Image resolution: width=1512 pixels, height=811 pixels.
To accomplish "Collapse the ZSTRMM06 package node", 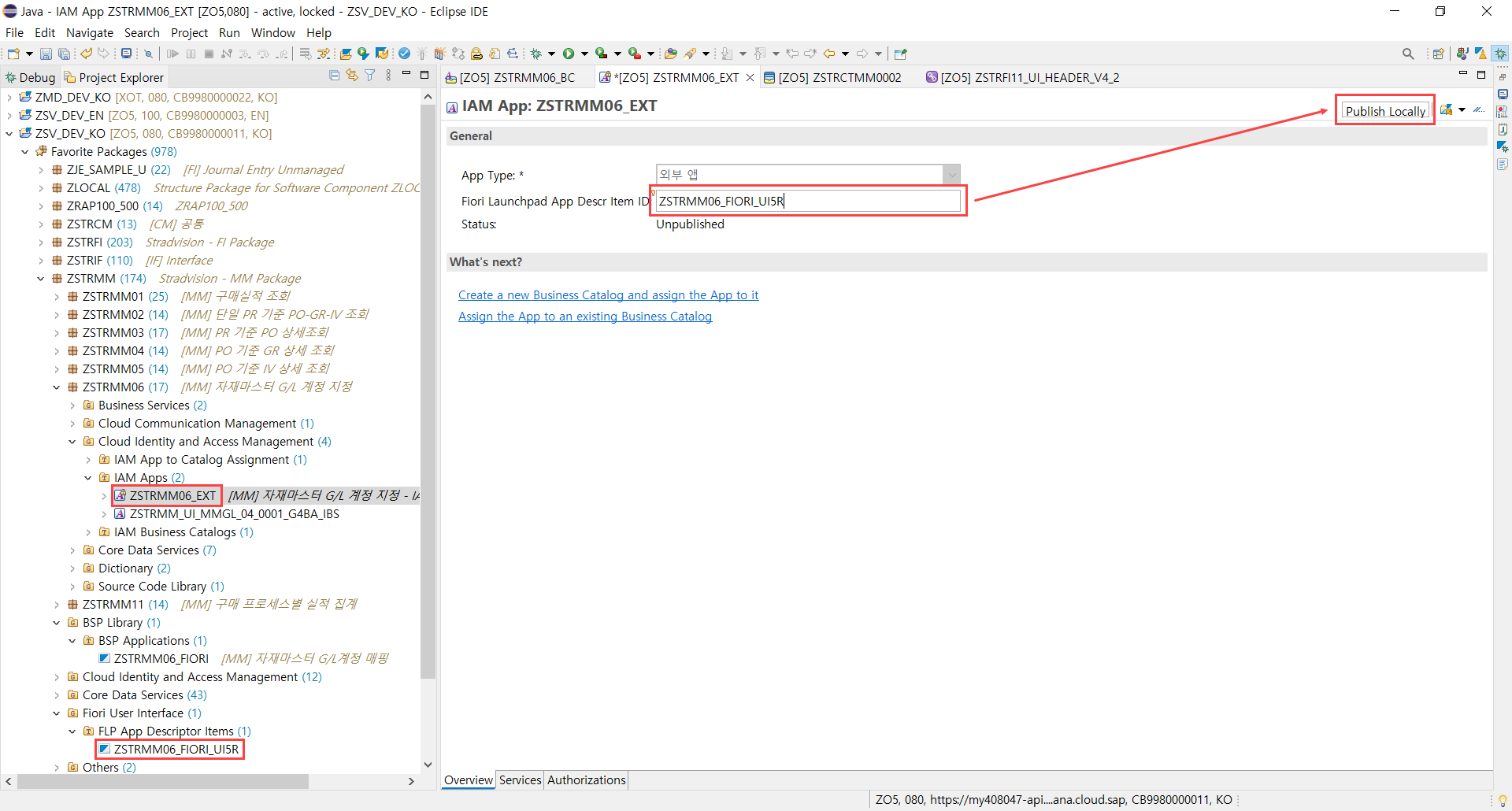I will click(x=57, y=387).
